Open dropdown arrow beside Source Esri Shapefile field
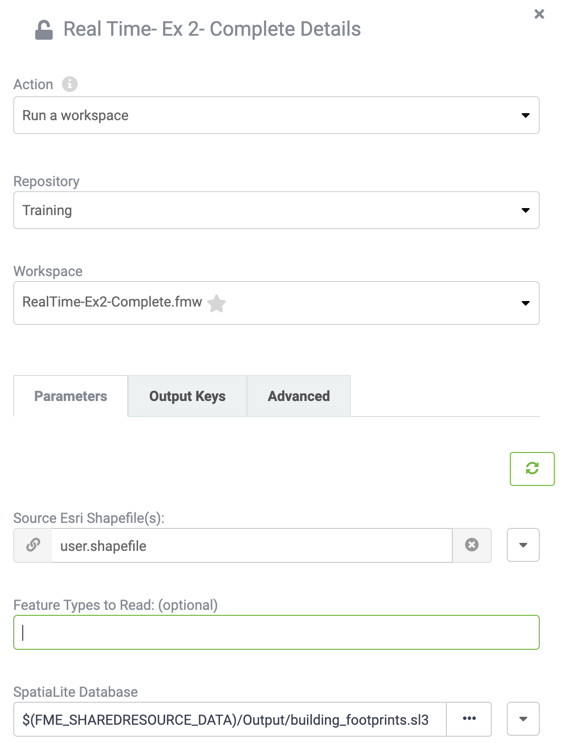Image resolution: width=568 pixels, height=751 pixels. pyautogui.click(x=523, y=545)
